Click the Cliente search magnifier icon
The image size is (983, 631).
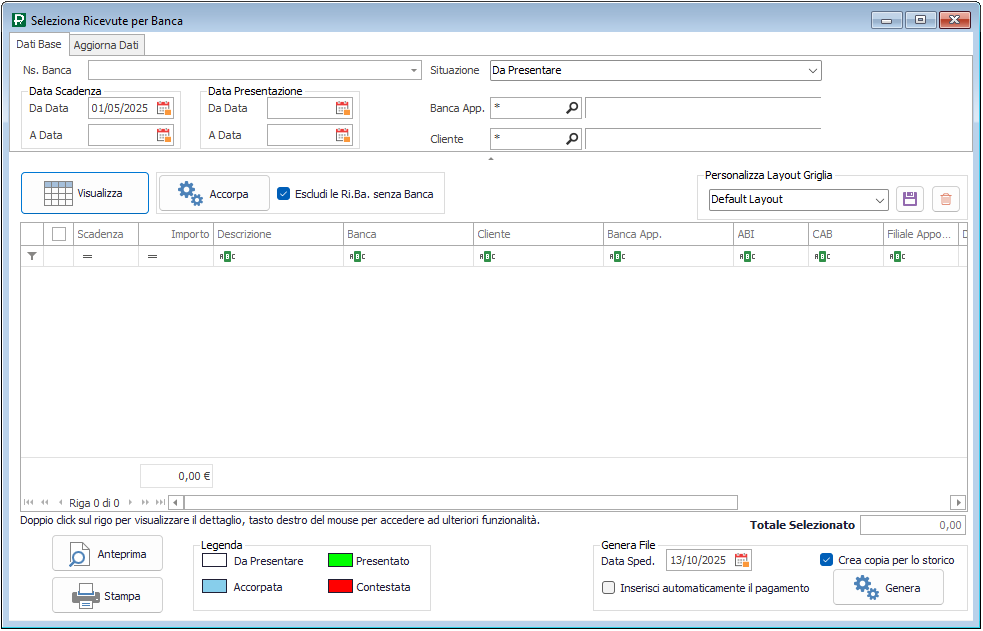click(x=572, y=139)
